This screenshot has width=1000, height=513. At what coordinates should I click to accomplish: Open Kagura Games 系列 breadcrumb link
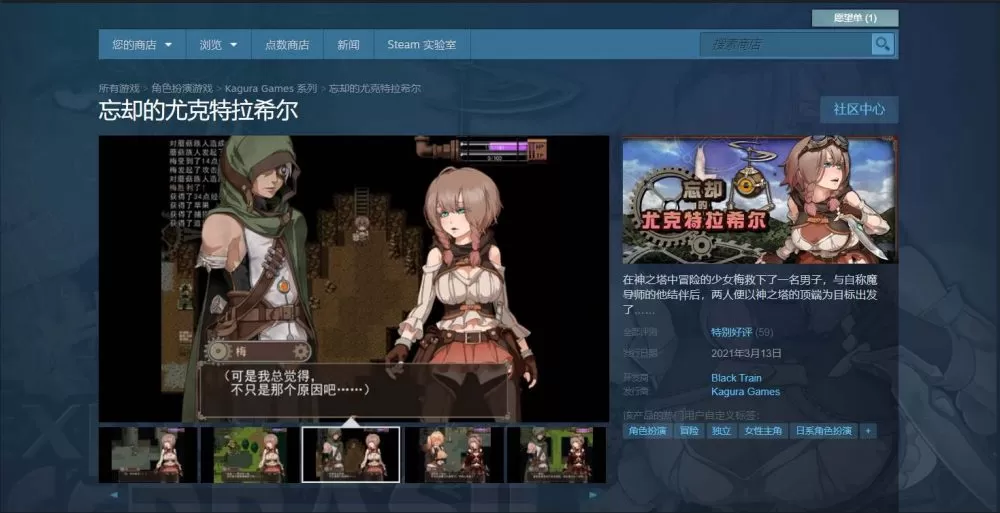pyautogui.click(x=270, y=89)
